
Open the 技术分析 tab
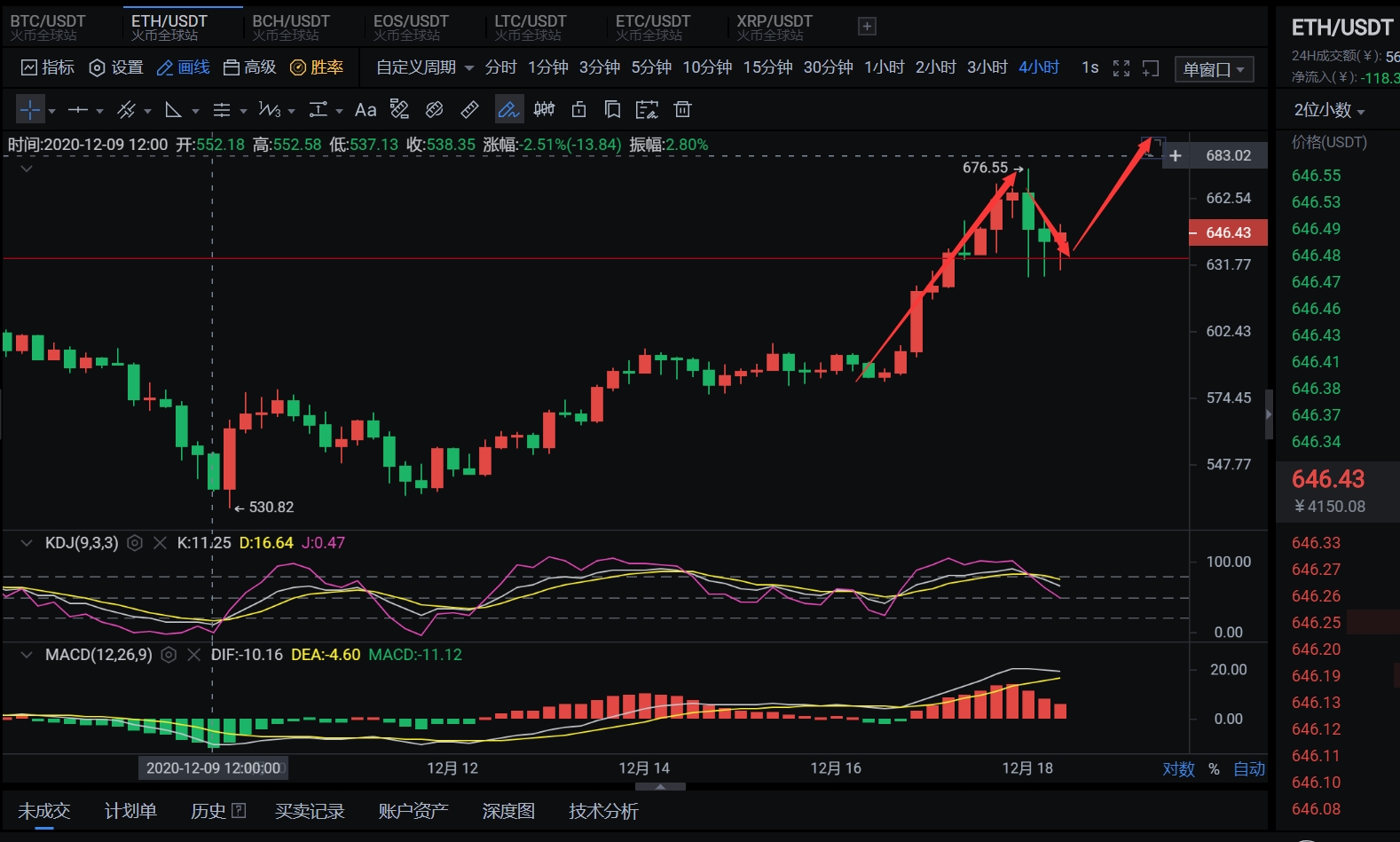603,811
